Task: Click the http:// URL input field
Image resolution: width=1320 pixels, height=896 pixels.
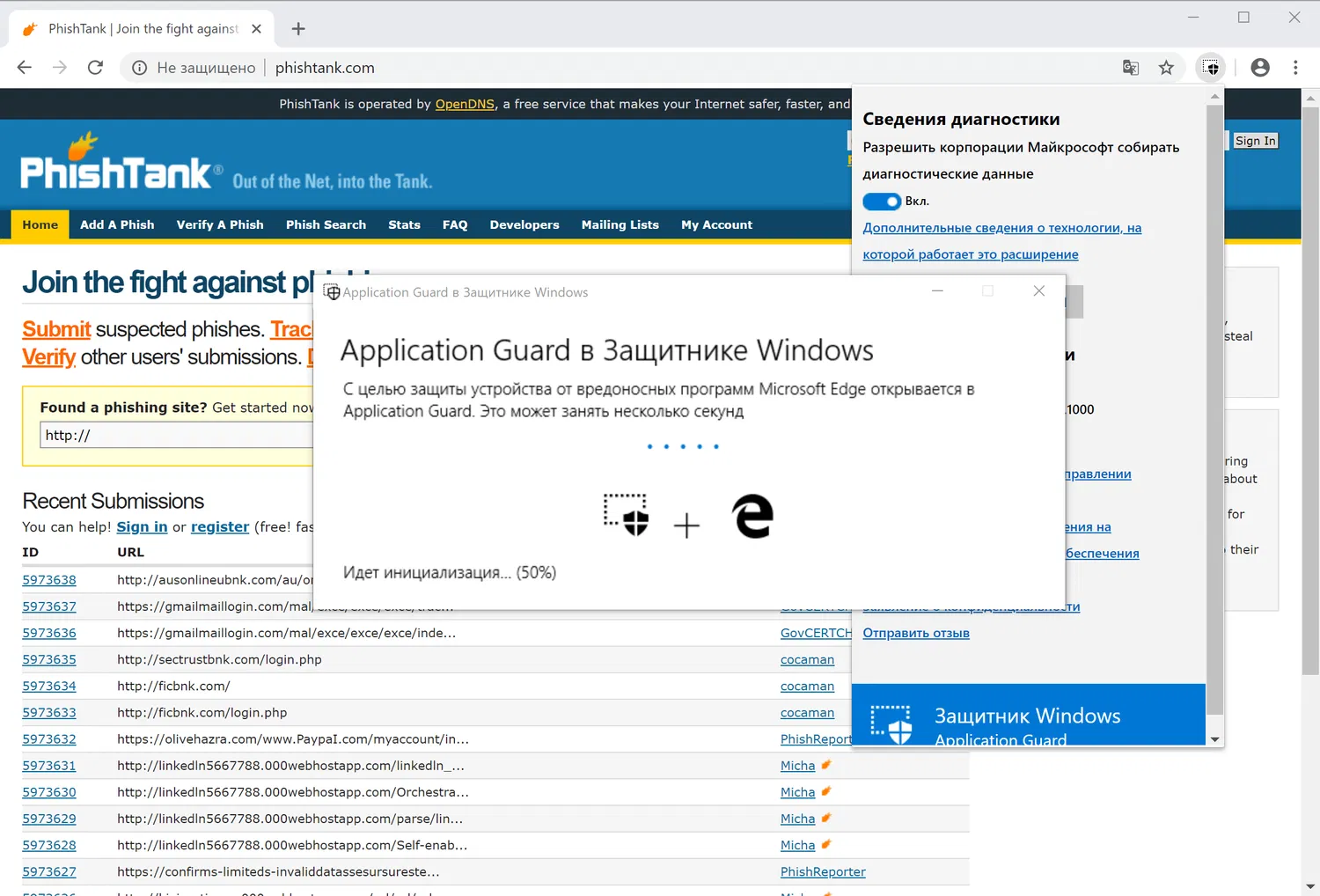Action: click(x=176, y=435)
